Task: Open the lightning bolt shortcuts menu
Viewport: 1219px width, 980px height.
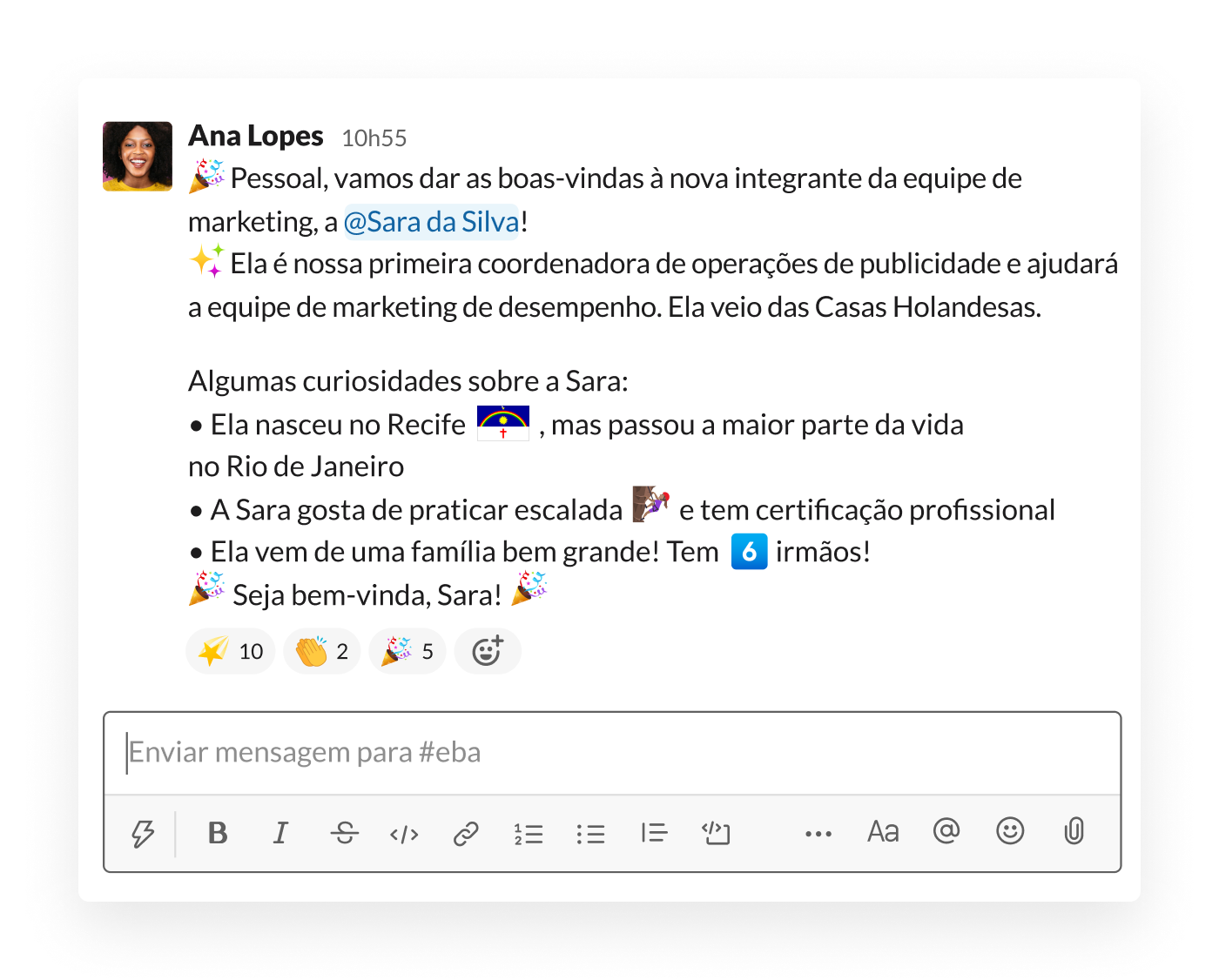Action: [x=143, y=834]
